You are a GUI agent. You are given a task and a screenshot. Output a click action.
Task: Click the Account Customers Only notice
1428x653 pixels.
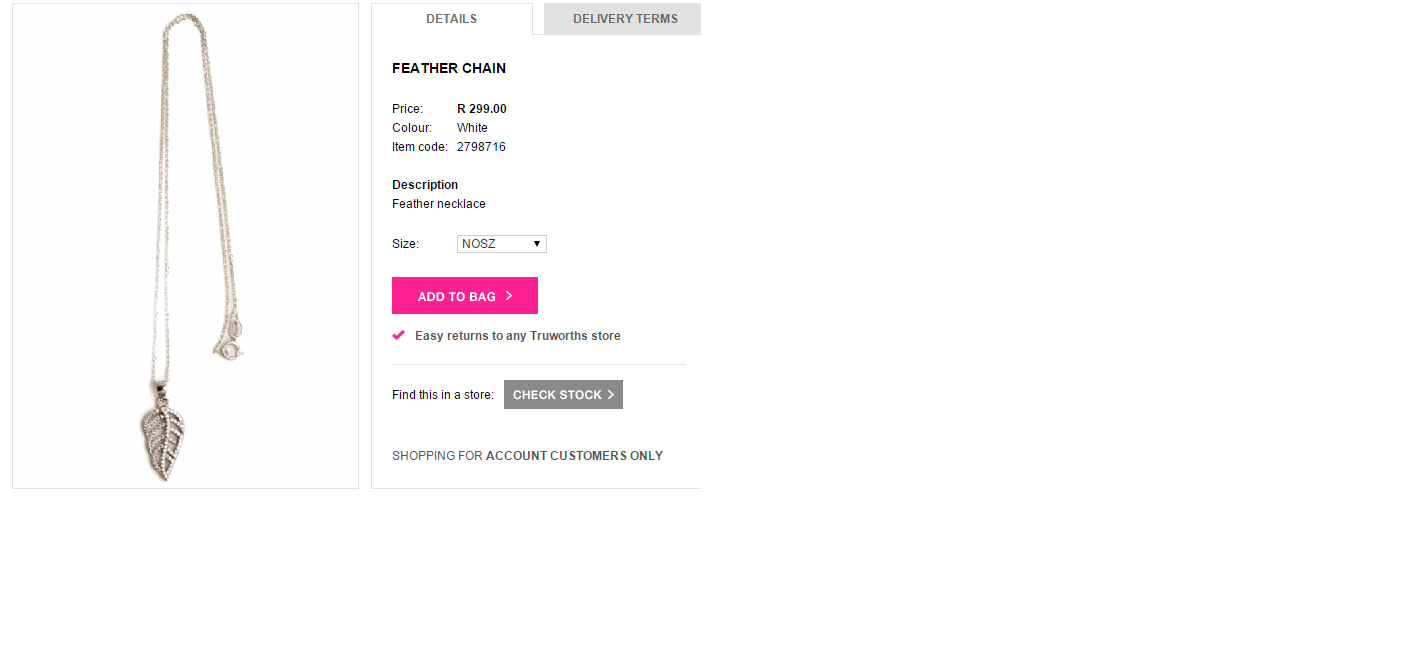click(527, 456)
